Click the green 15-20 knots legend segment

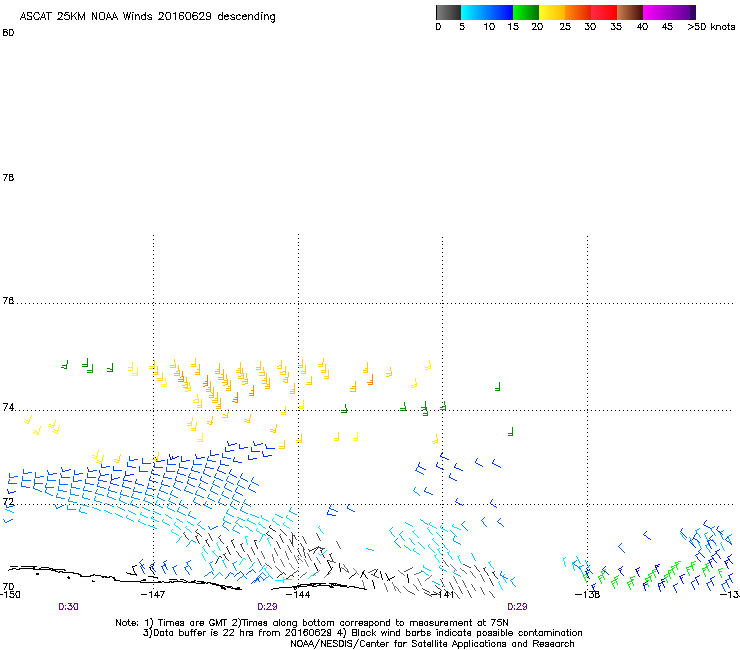[x=526, y=12]
